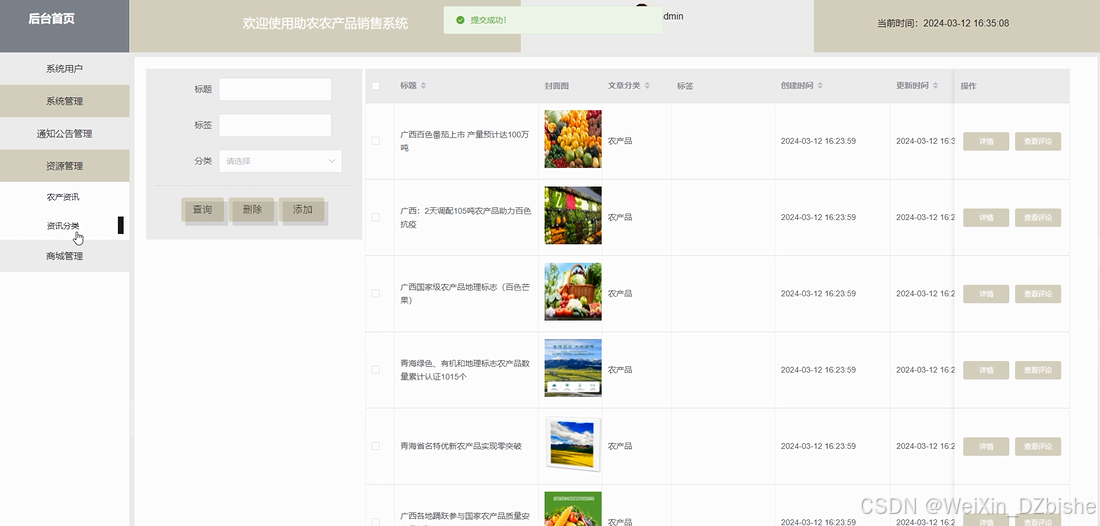Viewport: 1100px width, 526px height.
Task: Open basket cover image of 百色芒果 row
Action: (572, 292)
